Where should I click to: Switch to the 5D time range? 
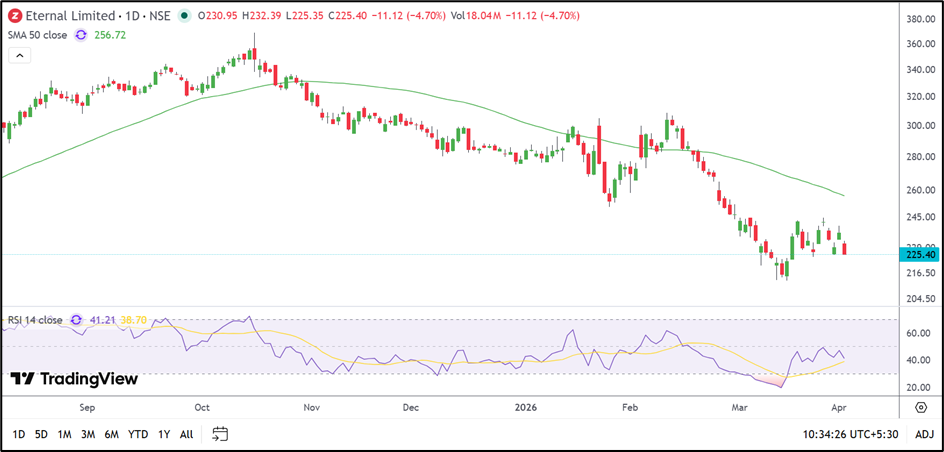(x=41, y=434)
